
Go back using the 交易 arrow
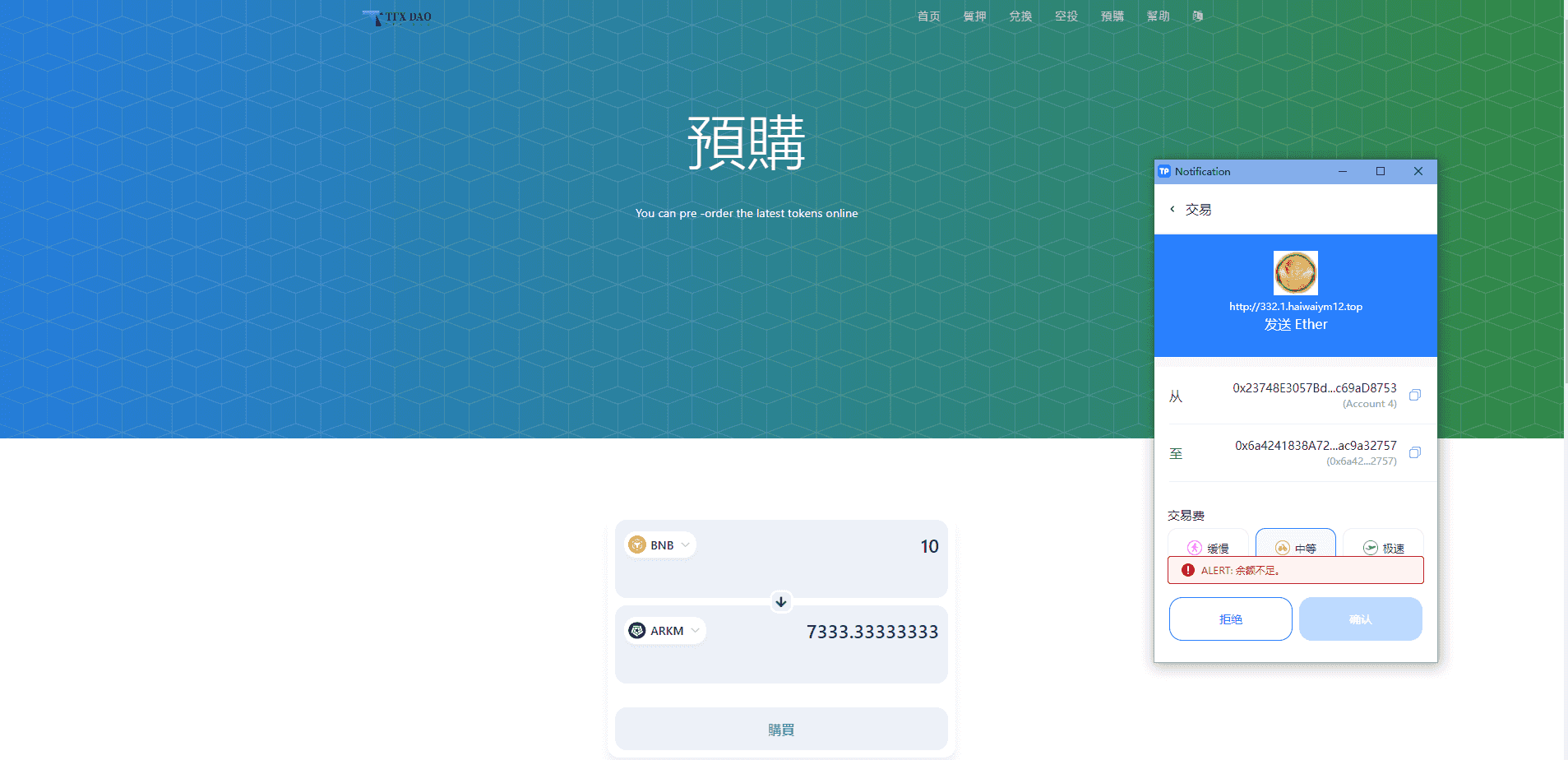coord(1173,210)
